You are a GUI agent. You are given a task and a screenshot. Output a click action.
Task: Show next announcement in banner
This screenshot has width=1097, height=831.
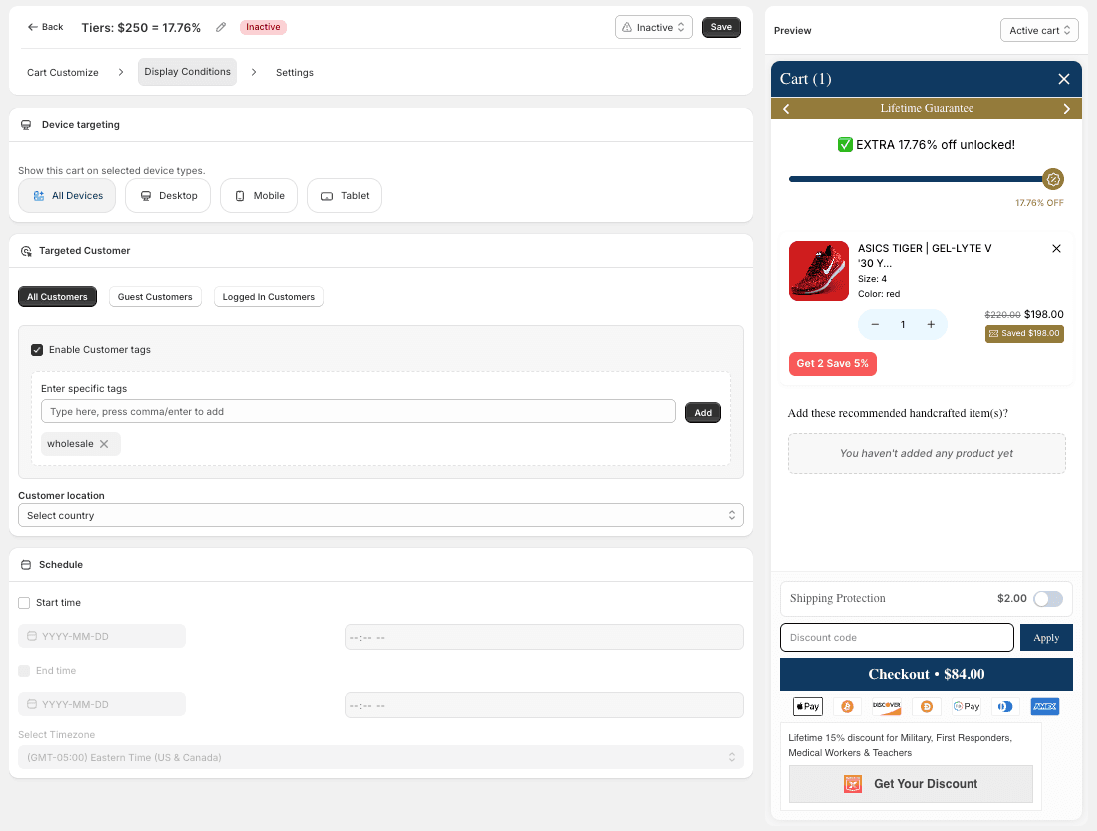(1066, 108)
